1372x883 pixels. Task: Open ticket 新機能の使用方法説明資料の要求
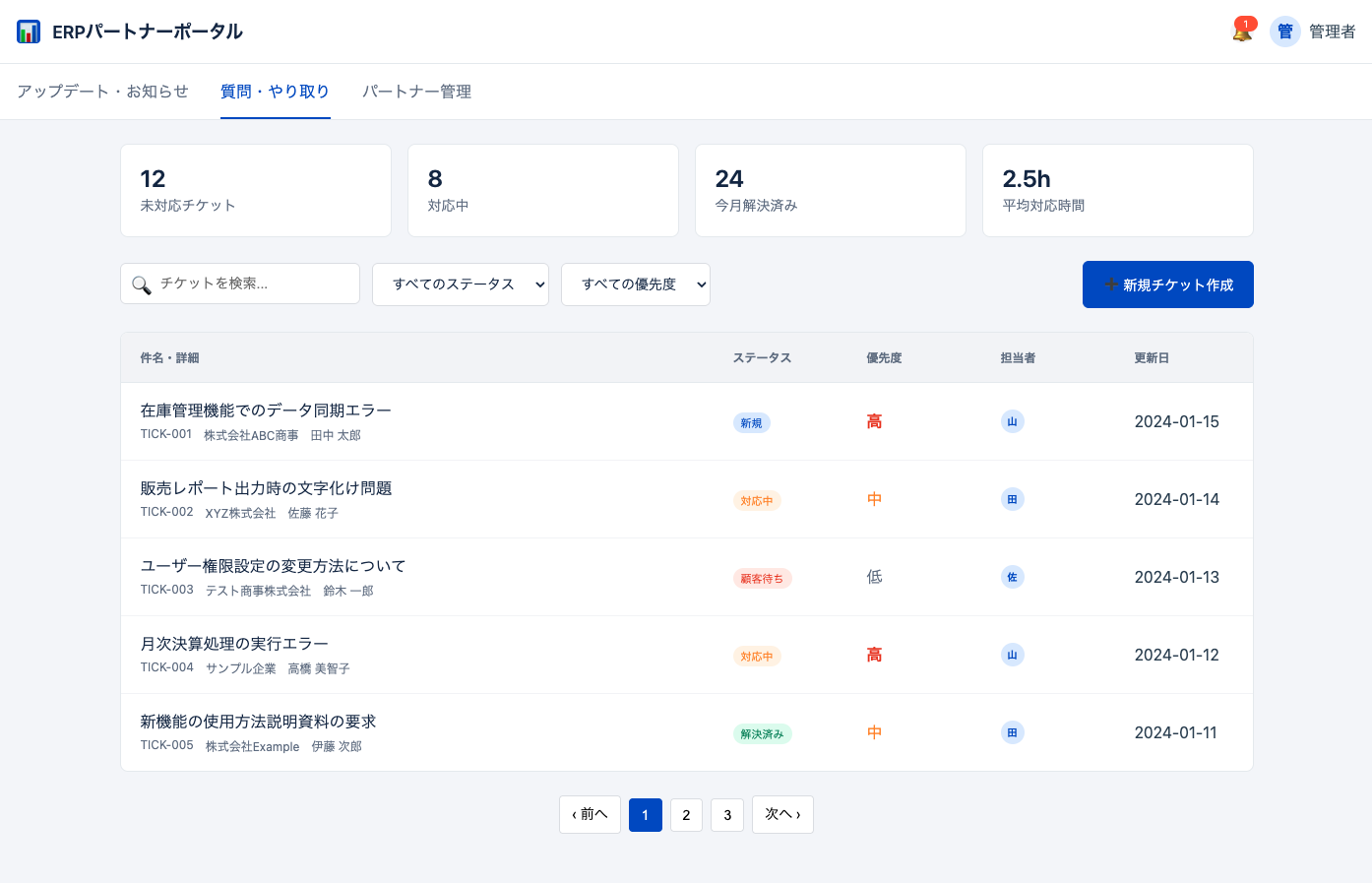(x=258, y=722)
